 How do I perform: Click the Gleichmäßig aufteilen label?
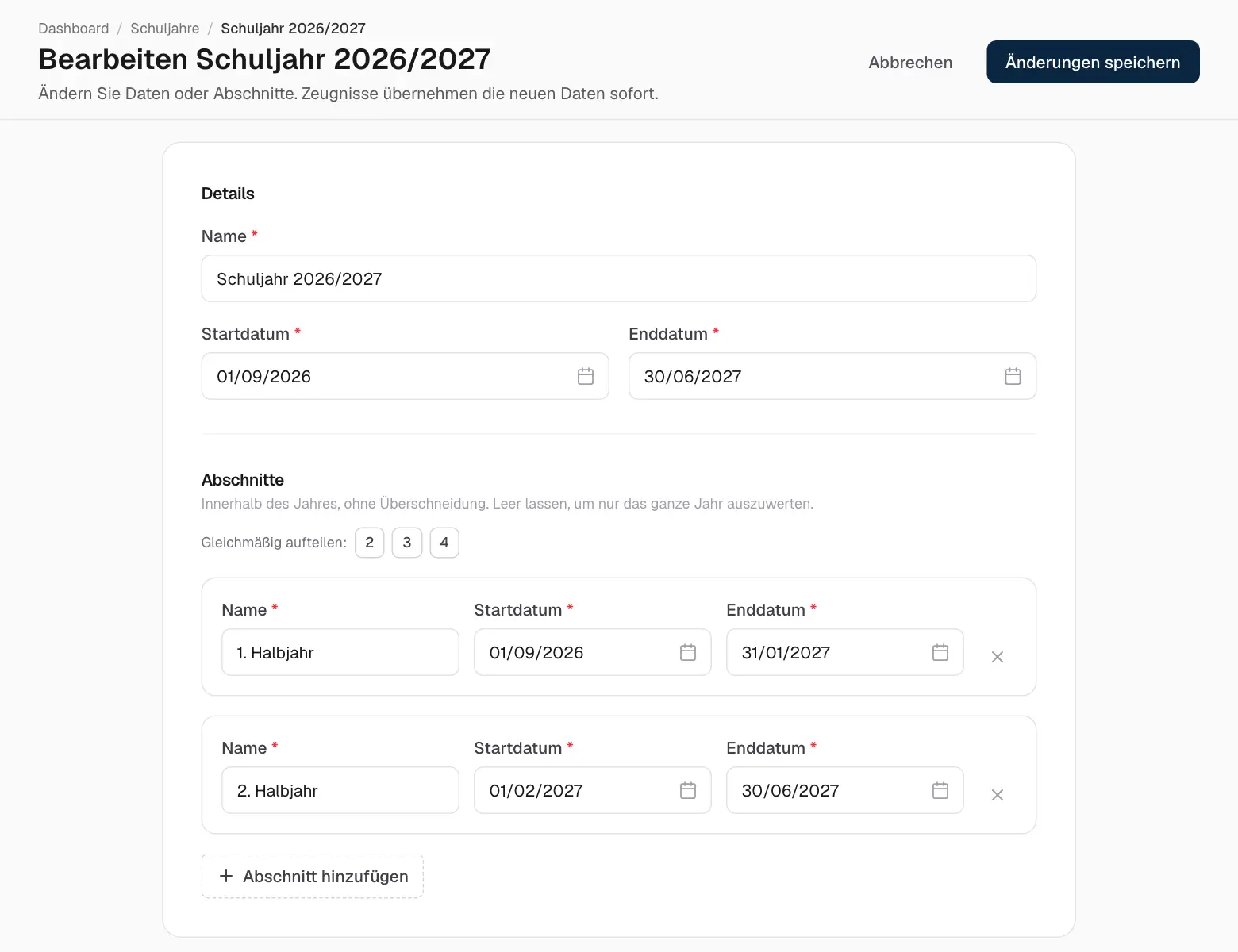(x=274, y=543)
